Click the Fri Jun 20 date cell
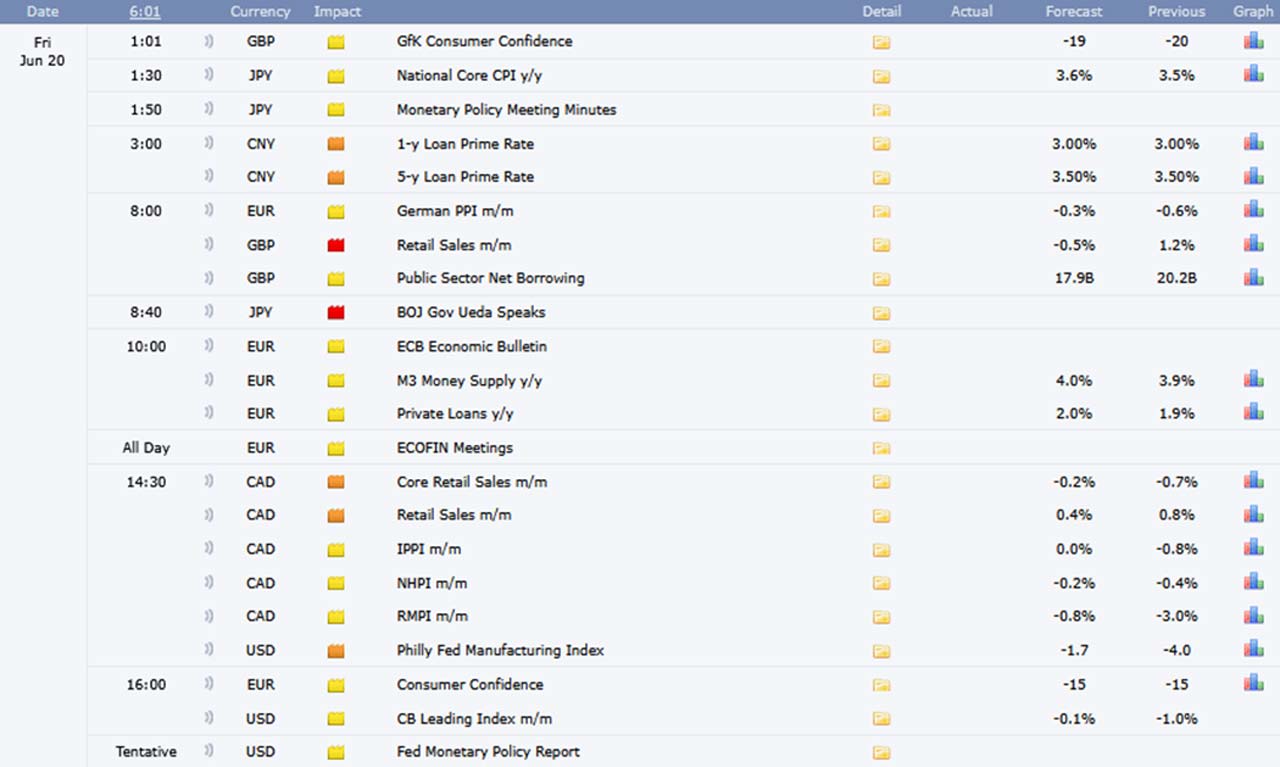Screen dimensions: 1280x767 (42, 51)
